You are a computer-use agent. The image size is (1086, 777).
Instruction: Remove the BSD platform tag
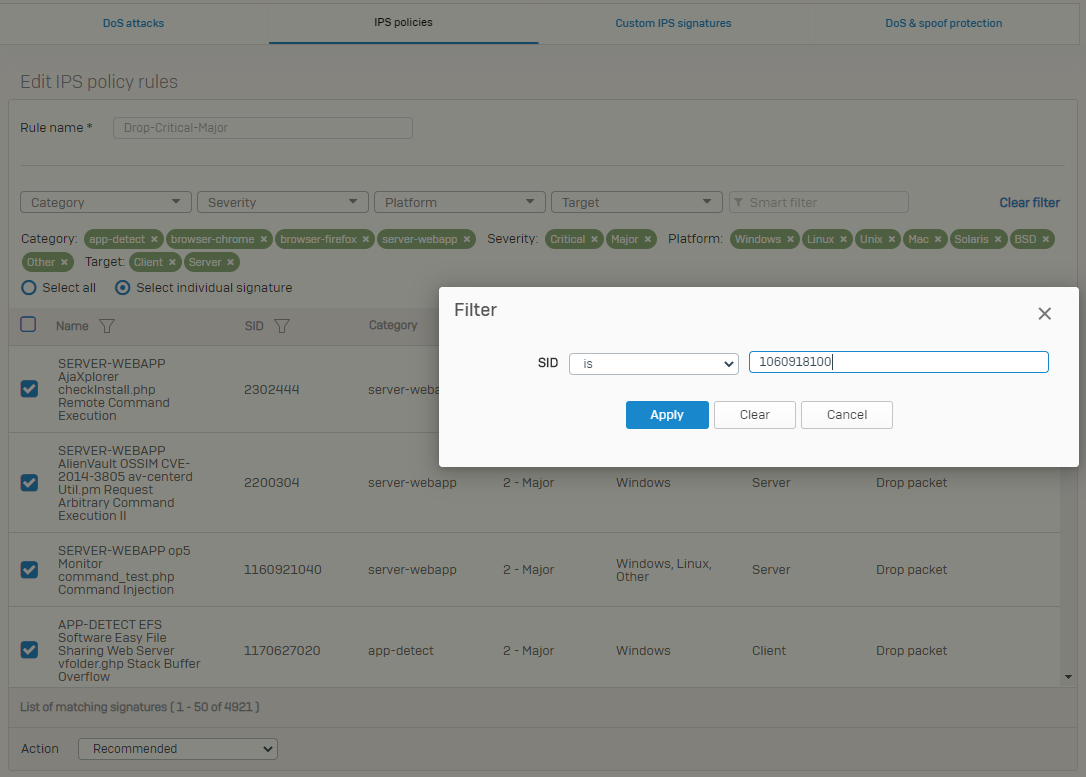click(x=1046, y=239)
